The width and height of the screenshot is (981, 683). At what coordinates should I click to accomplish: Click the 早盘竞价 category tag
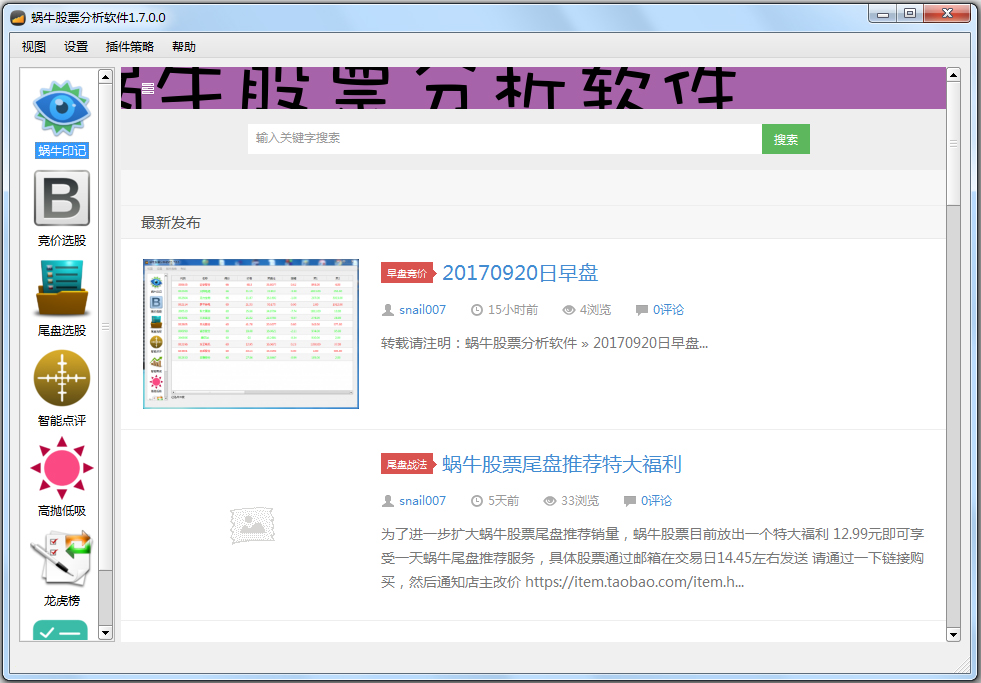pos(407,273)
